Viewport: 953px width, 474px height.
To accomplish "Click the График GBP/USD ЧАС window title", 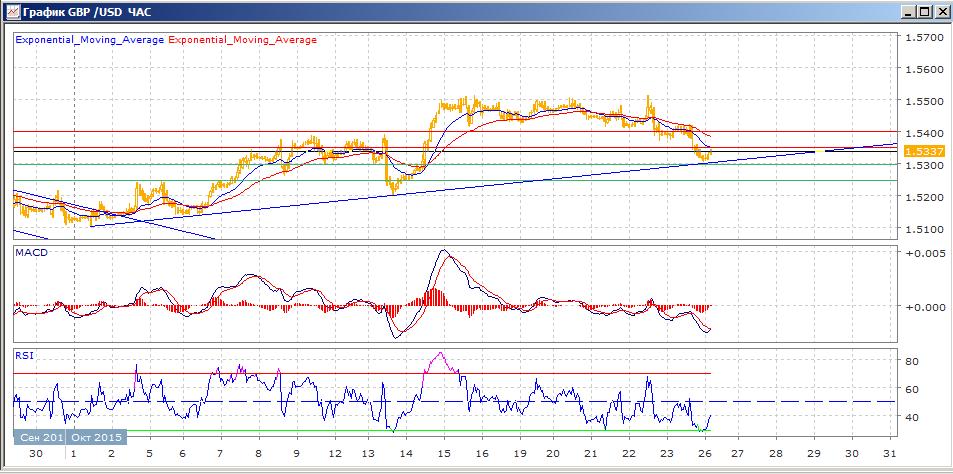I will click(88, 12).
